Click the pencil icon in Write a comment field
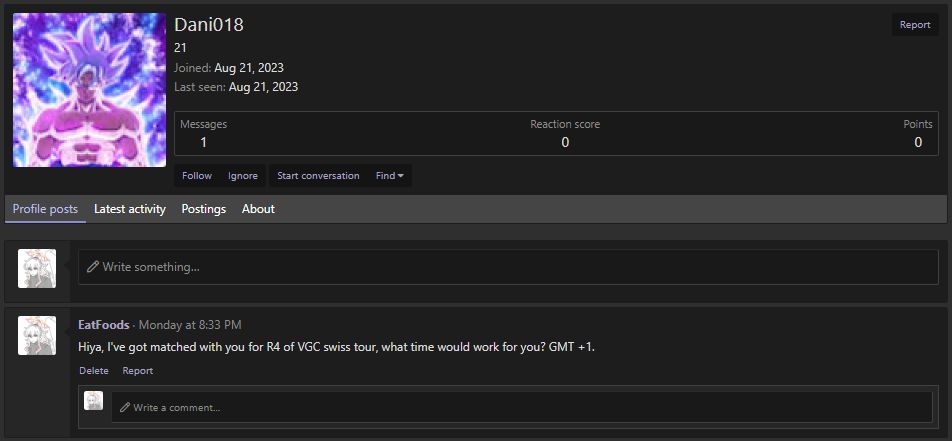Image resolution: width=952 pixels, height=441 pixels. (125, 408)
